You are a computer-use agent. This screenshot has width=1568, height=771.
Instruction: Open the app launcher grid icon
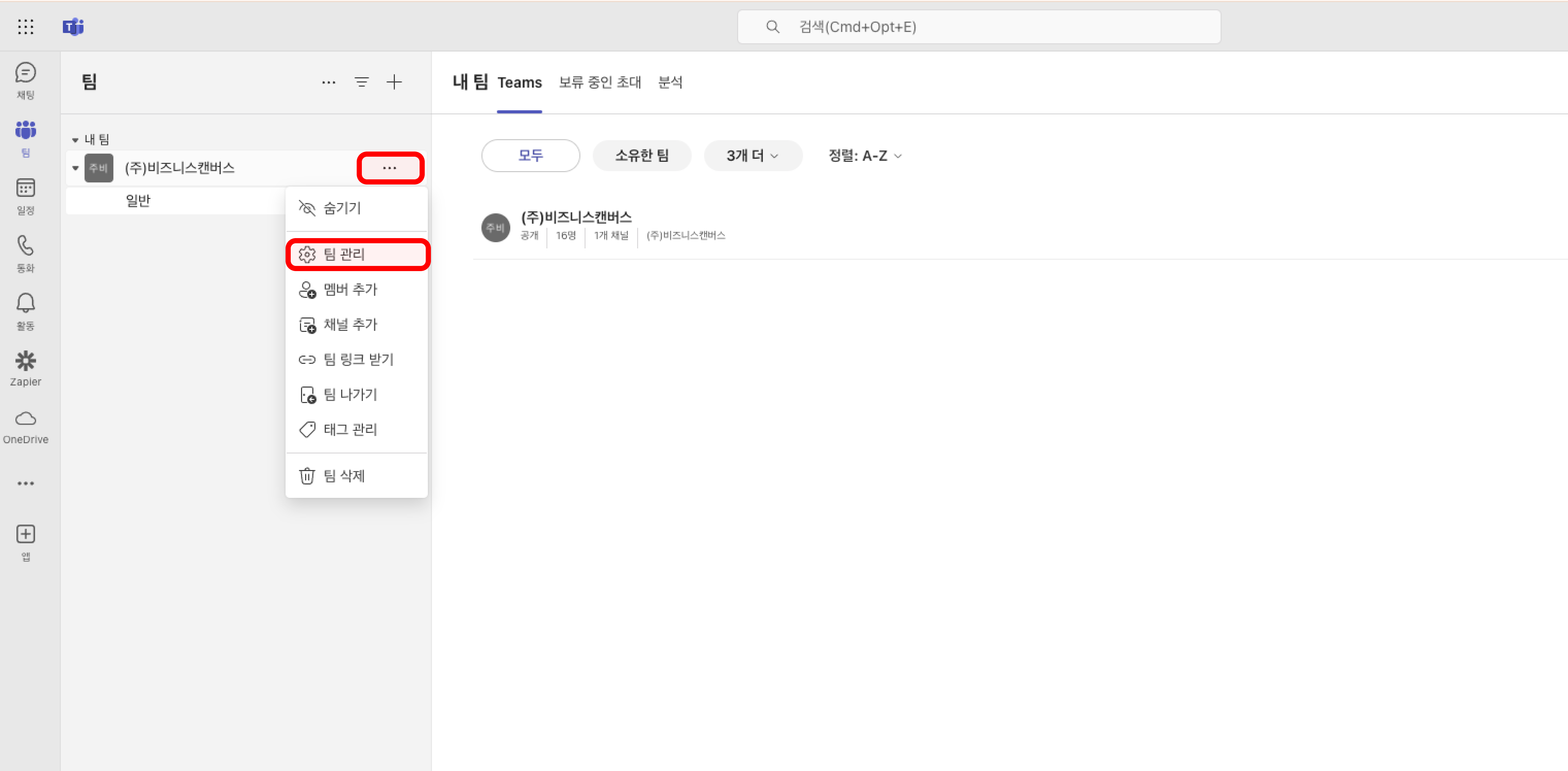click(x=25, y=27)
